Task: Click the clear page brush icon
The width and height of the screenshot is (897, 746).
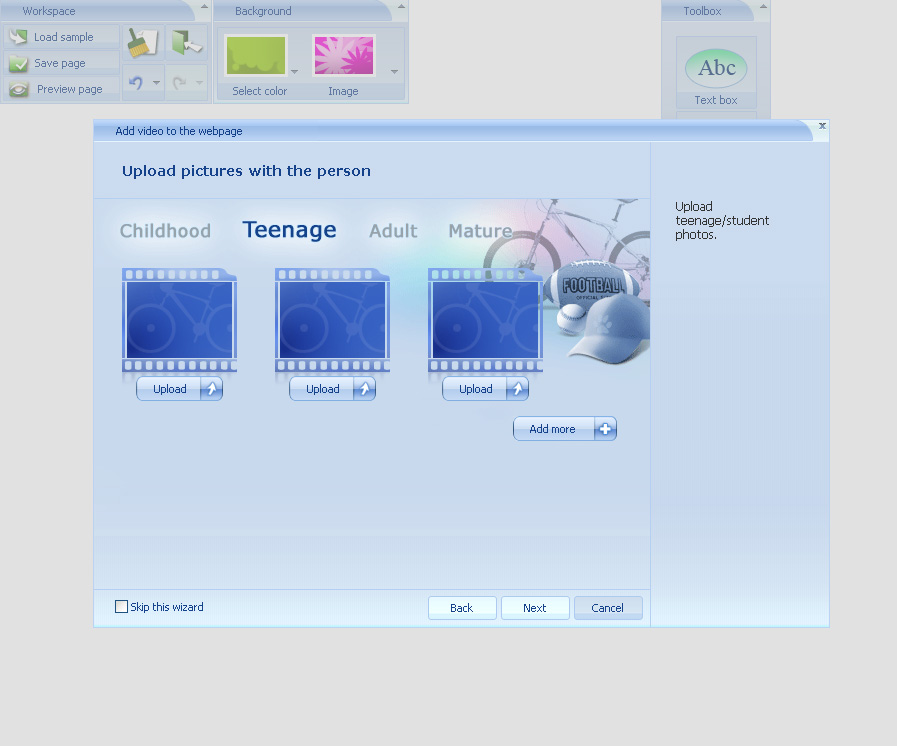Action: click(x=142, y=42)
